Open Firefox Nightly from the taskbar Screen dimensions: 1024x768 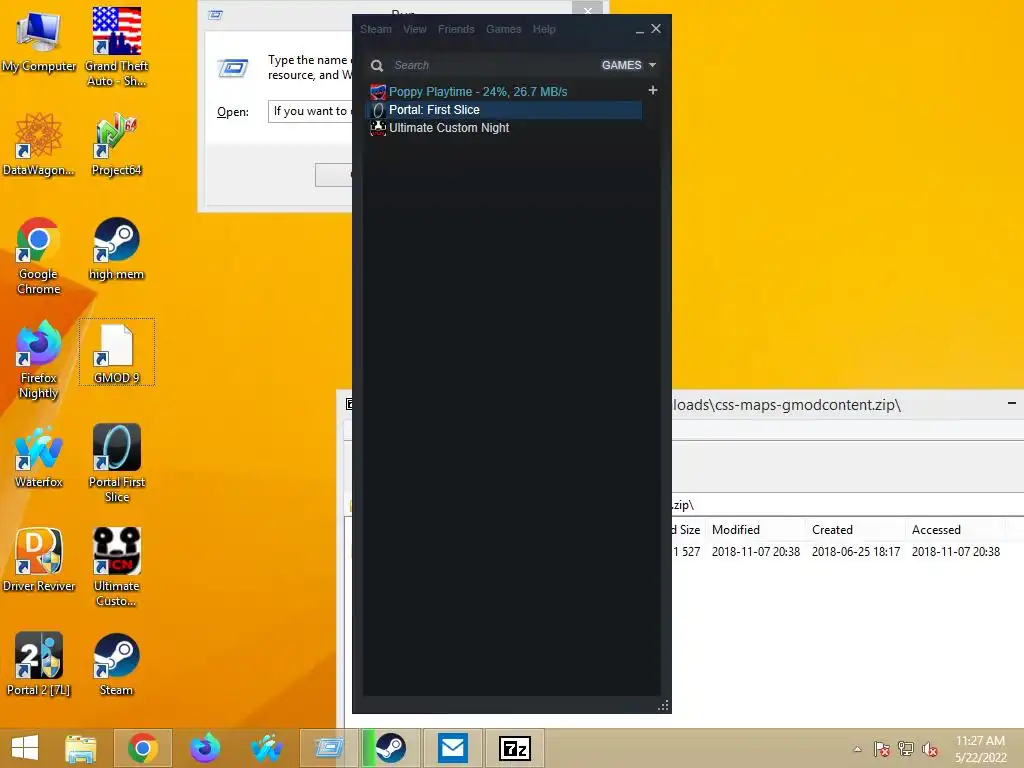[204, 748]
